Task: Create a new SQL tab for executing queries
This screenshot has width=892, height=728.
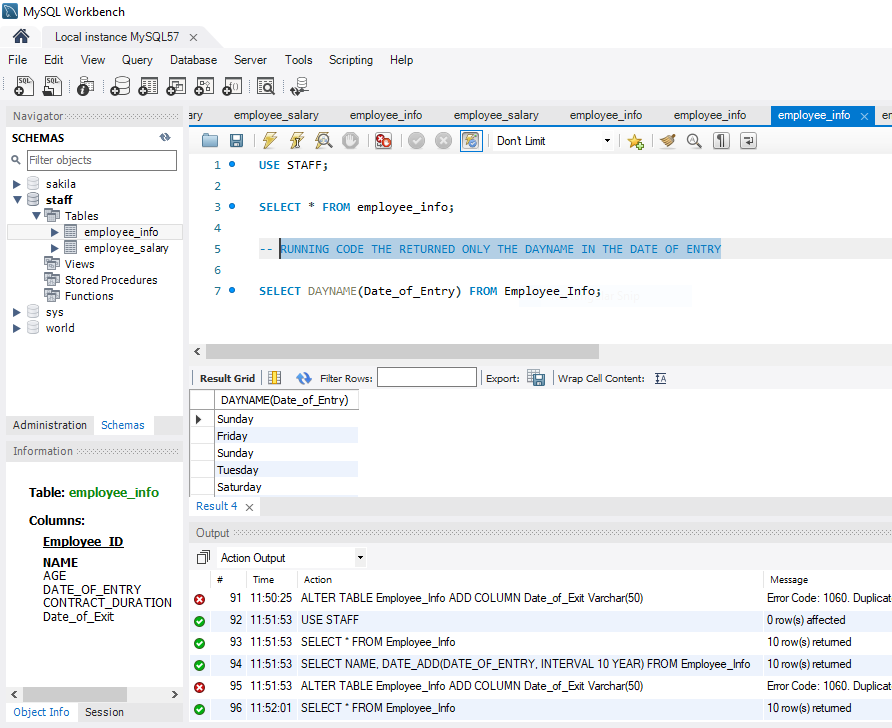Action: (x=22, y=86)
